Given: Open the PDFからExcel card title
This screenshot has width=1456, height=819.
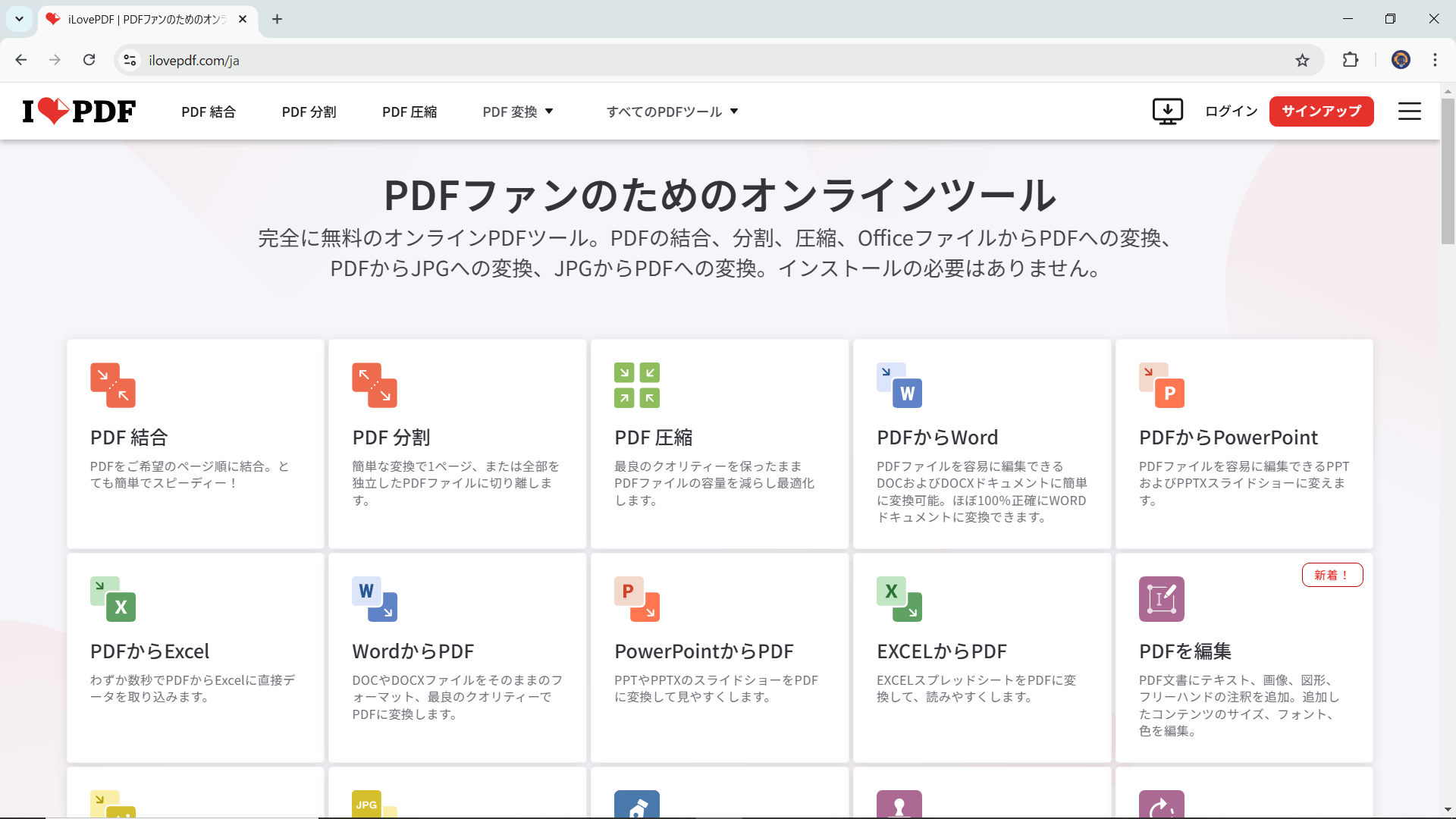Looking at the screenshot, I should coord(149,651).
